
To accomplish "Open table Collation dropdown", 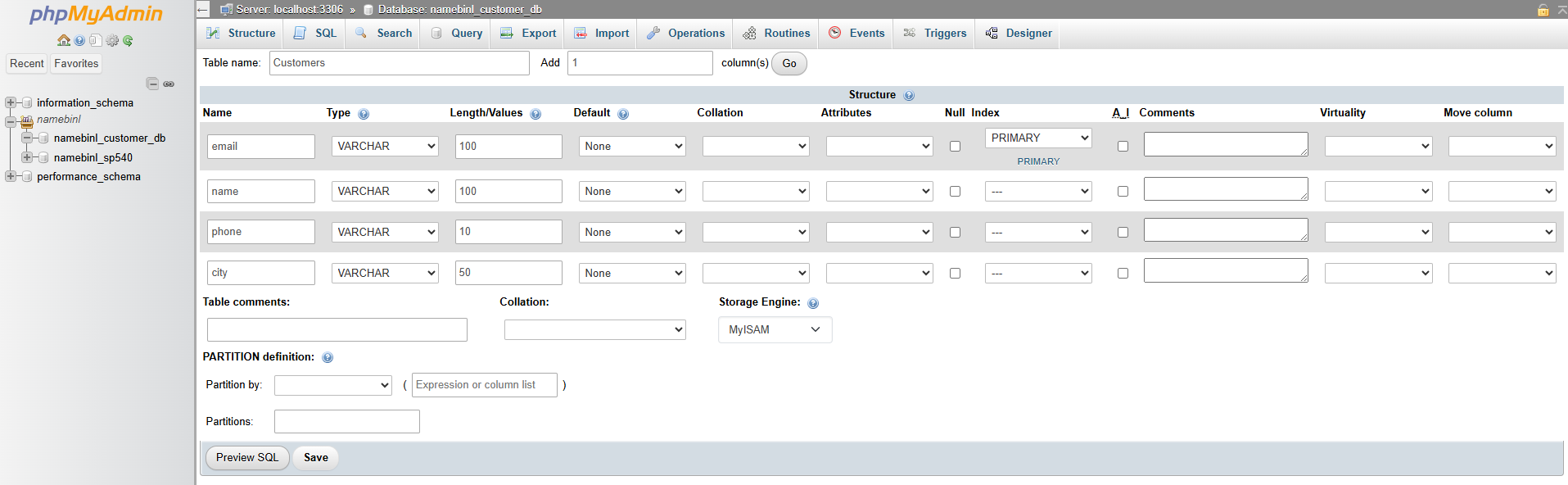I will click(x=595, y=329).
